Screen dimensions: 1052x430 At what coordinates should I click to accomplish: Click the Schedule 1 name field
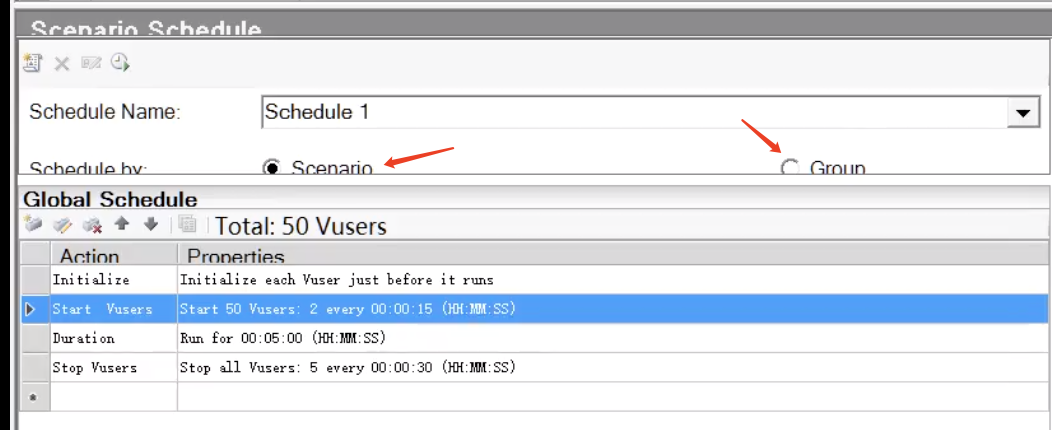coord(634,112)
